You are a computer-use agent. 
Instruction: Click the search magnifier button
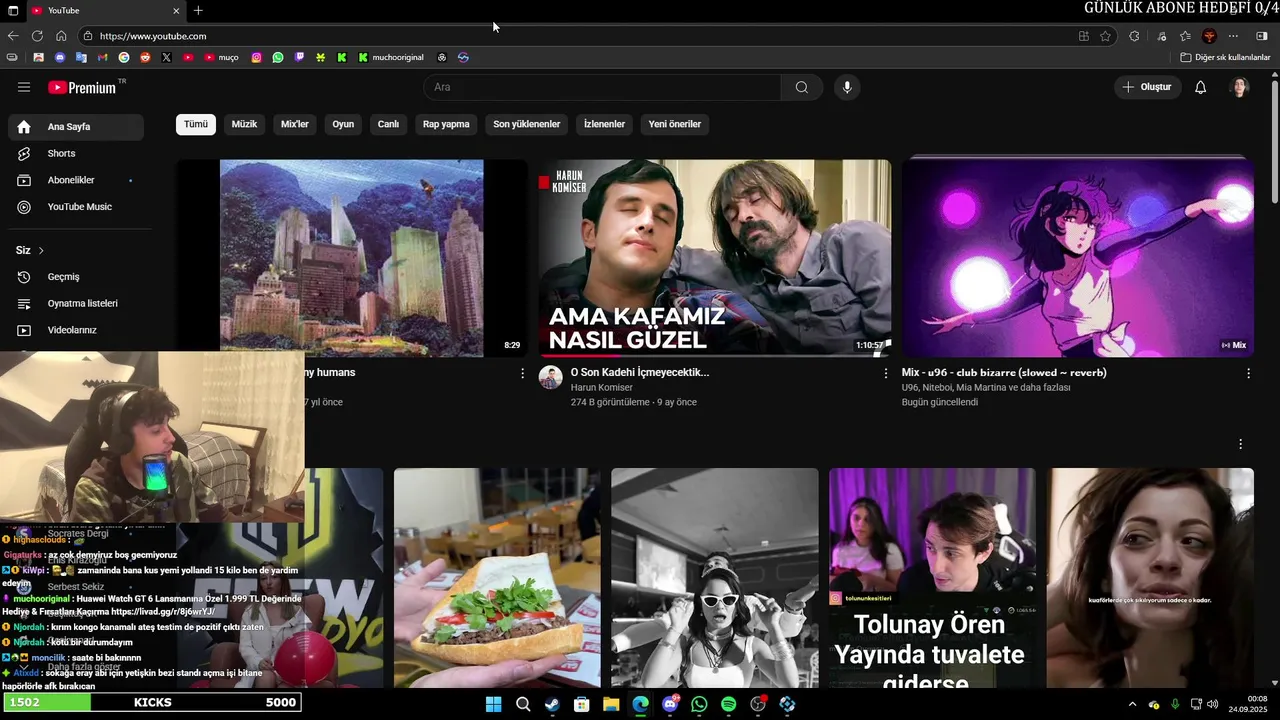(x=802, y=87)
